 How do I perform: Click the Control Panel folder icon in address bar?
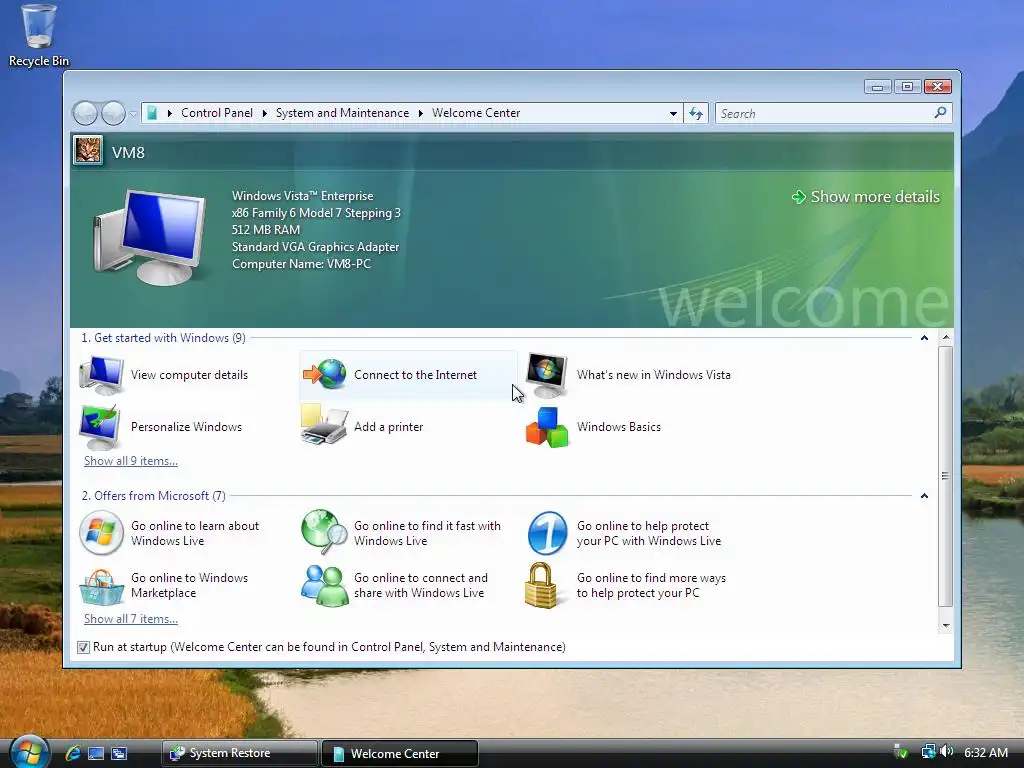click(x=152, y=113)
